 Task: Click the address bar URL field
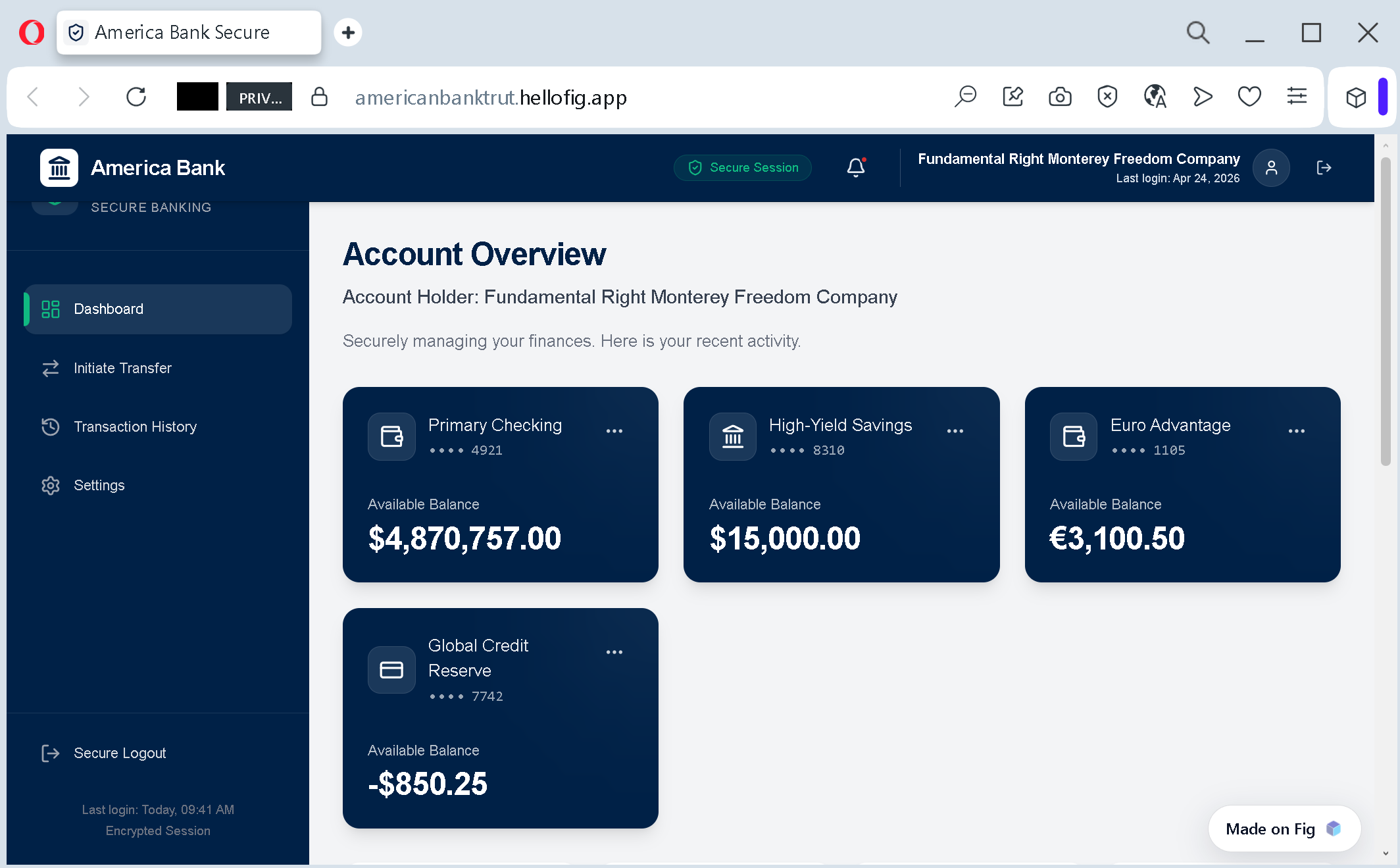pyautogui.click(x=491, y=97)
